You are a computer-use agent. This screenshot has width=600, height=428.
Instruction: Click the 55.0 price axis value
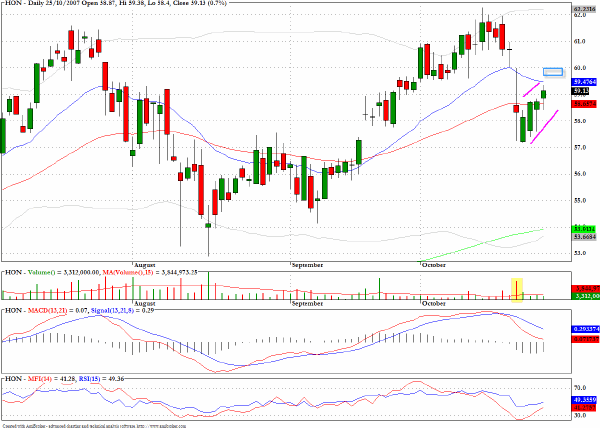point(580,200)
